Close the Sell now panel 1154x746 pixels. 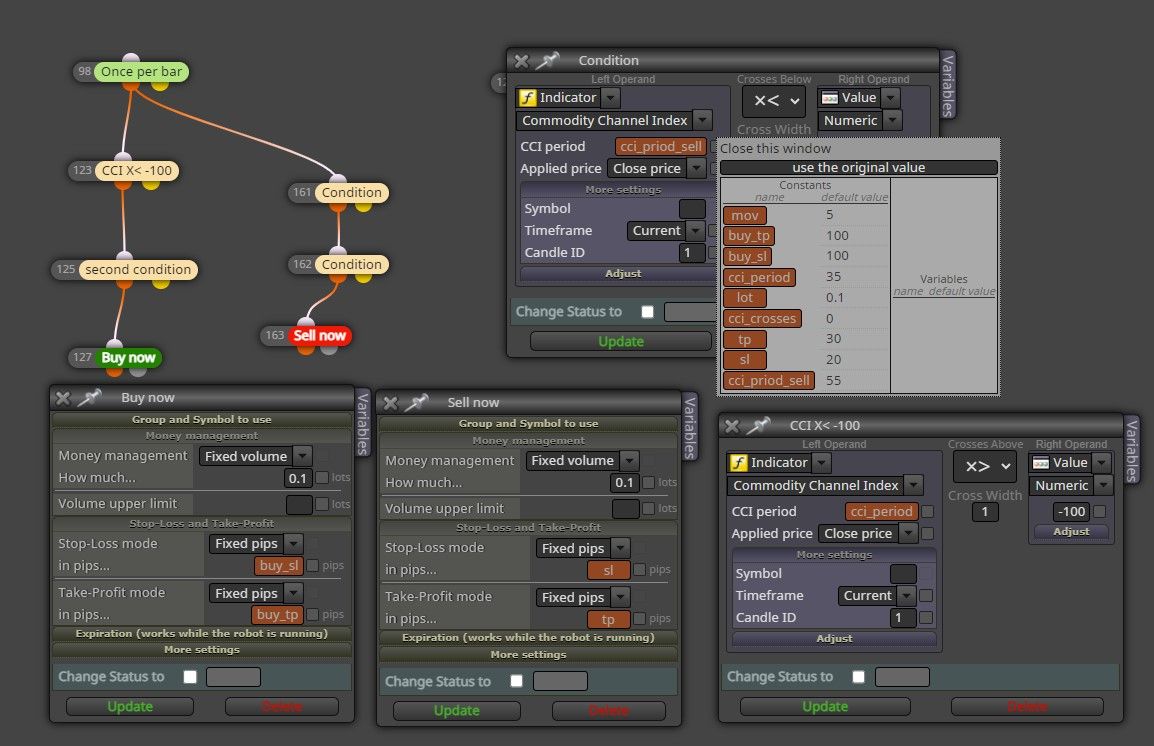pyautogui.click(x=391, y=403)
